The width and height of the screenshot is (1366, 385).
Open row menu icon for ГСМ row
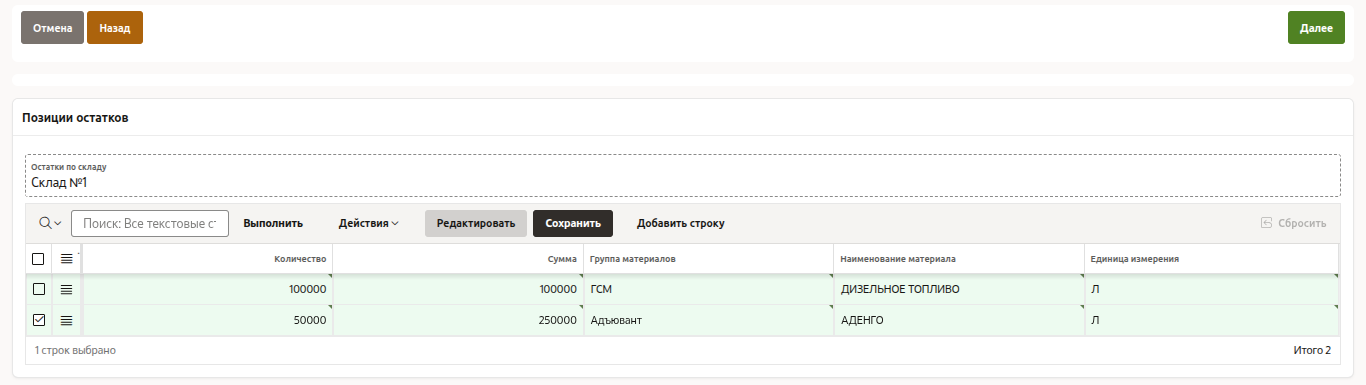(67, 289)
